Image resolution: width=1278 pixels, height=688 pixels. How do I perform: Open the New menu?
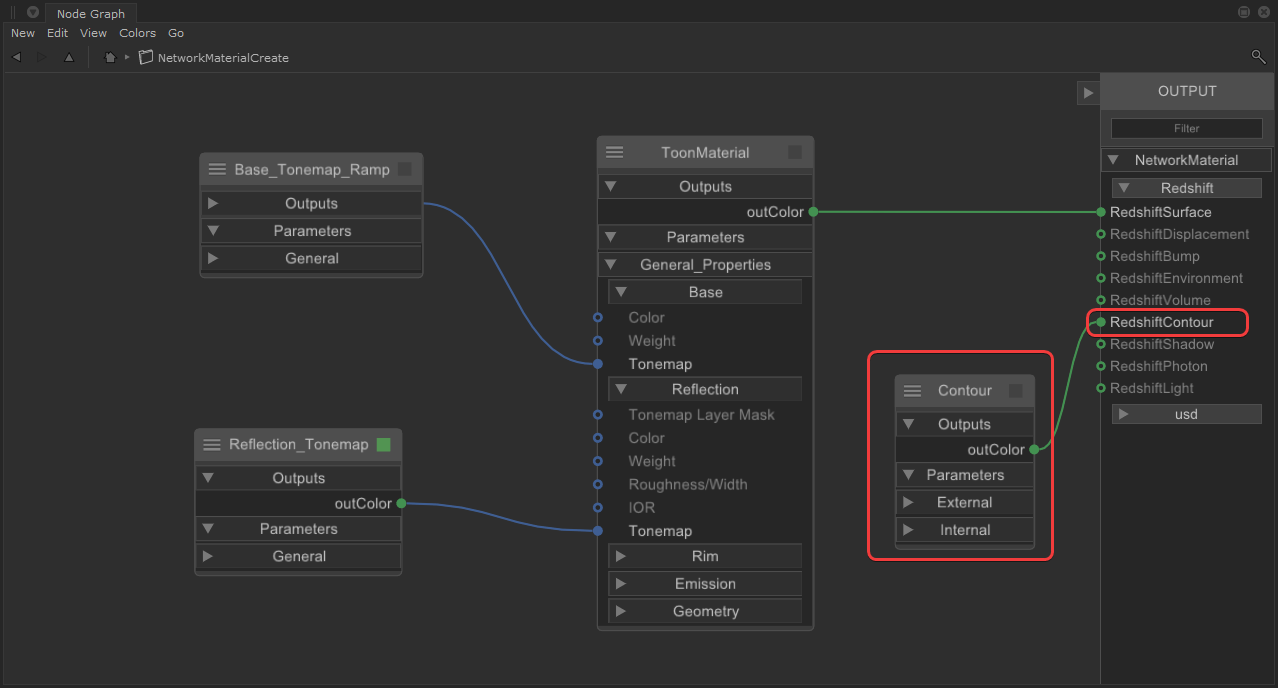click(23, 33)
